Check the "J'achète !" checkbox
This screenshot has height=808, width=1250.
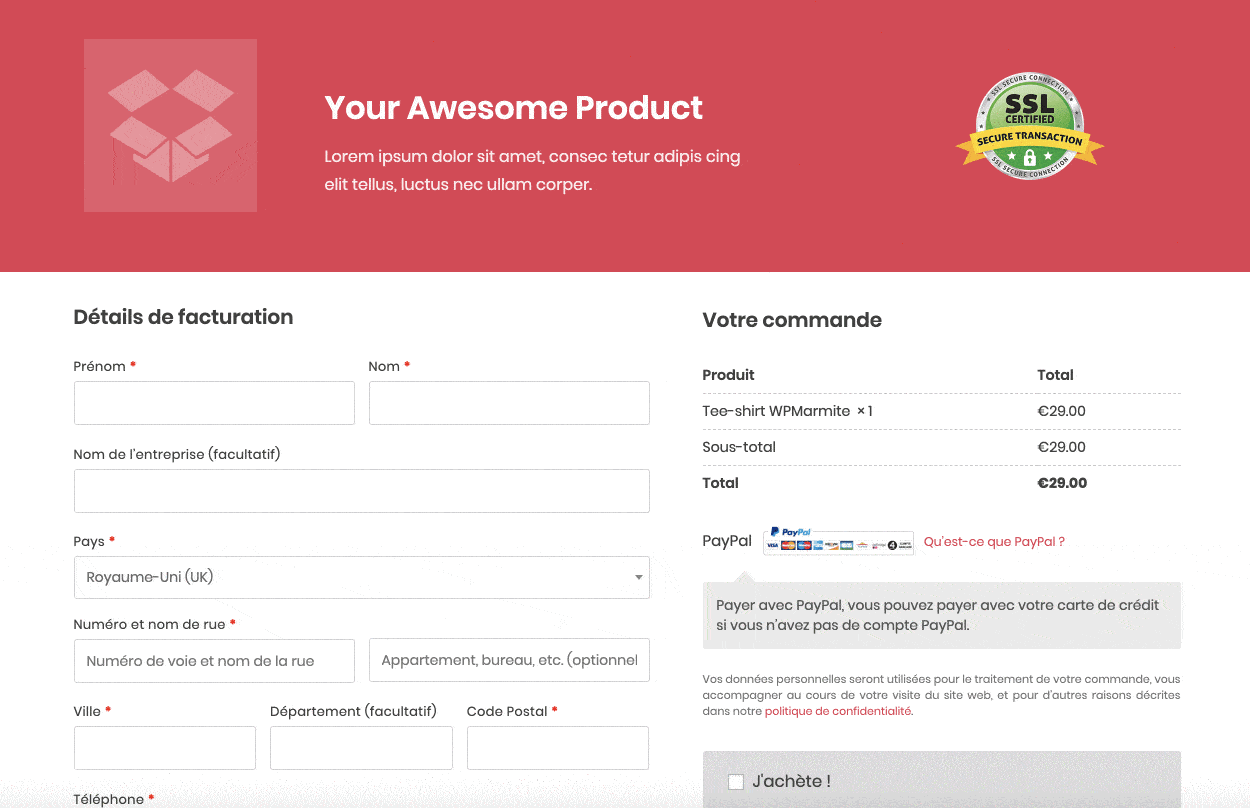[x=736, y=781]
